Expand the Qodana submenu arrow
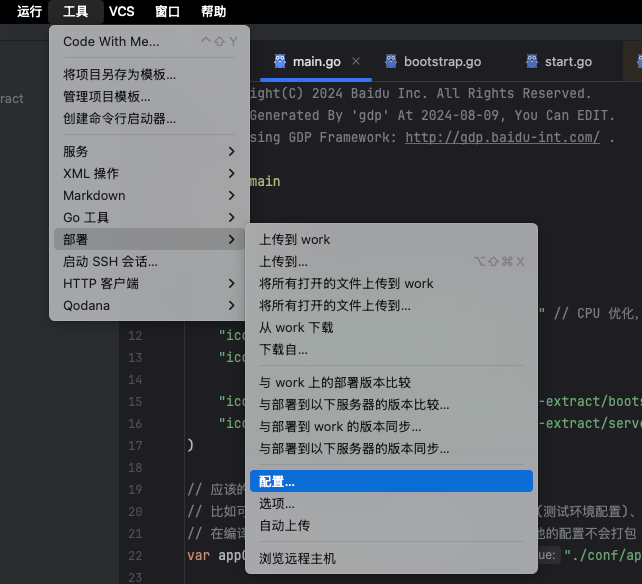 click(231, 306)
